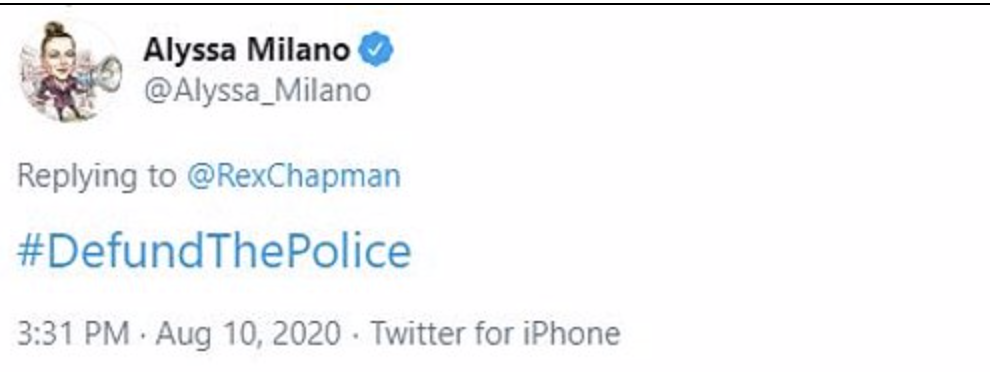Click the #DefundThePolice hashtag

(x=214, y=251)
